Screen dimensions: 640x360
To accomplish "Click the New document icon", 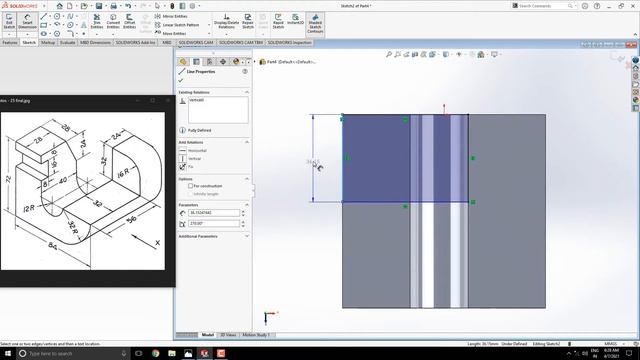I will coord(70,6).
